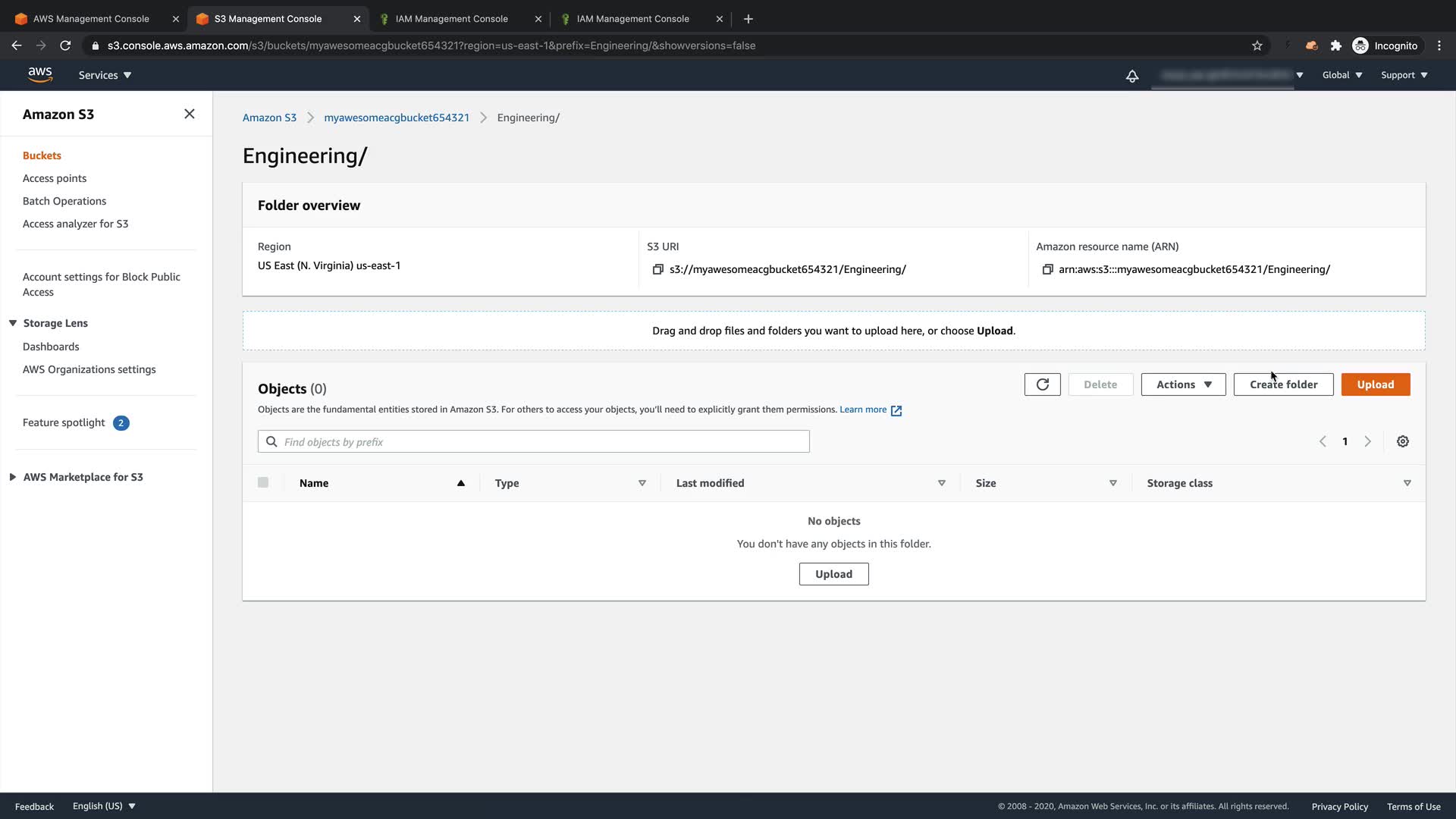Image resolution: width=1456 pixels, height=819 pixels.
Task: Open table preferences gear icon
Action: coord(1402,441)
